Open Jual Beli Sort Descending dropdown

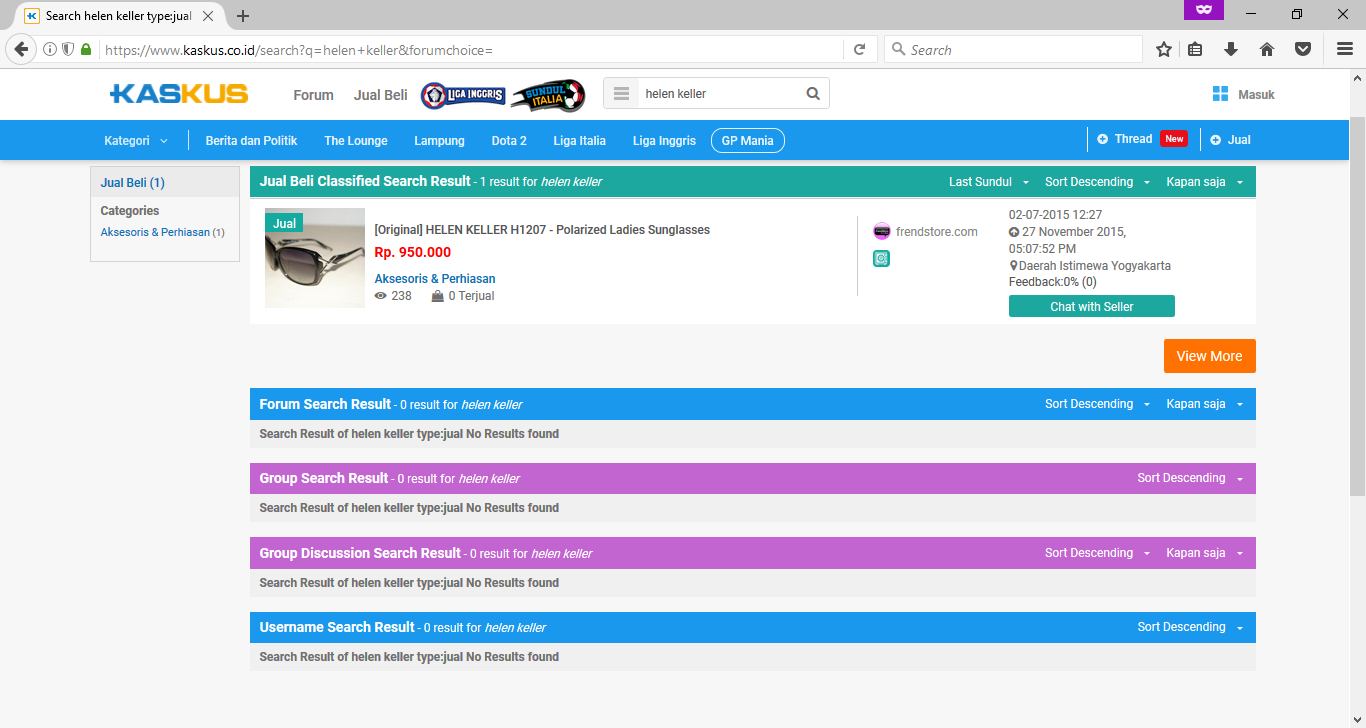tap(1097, 182)
